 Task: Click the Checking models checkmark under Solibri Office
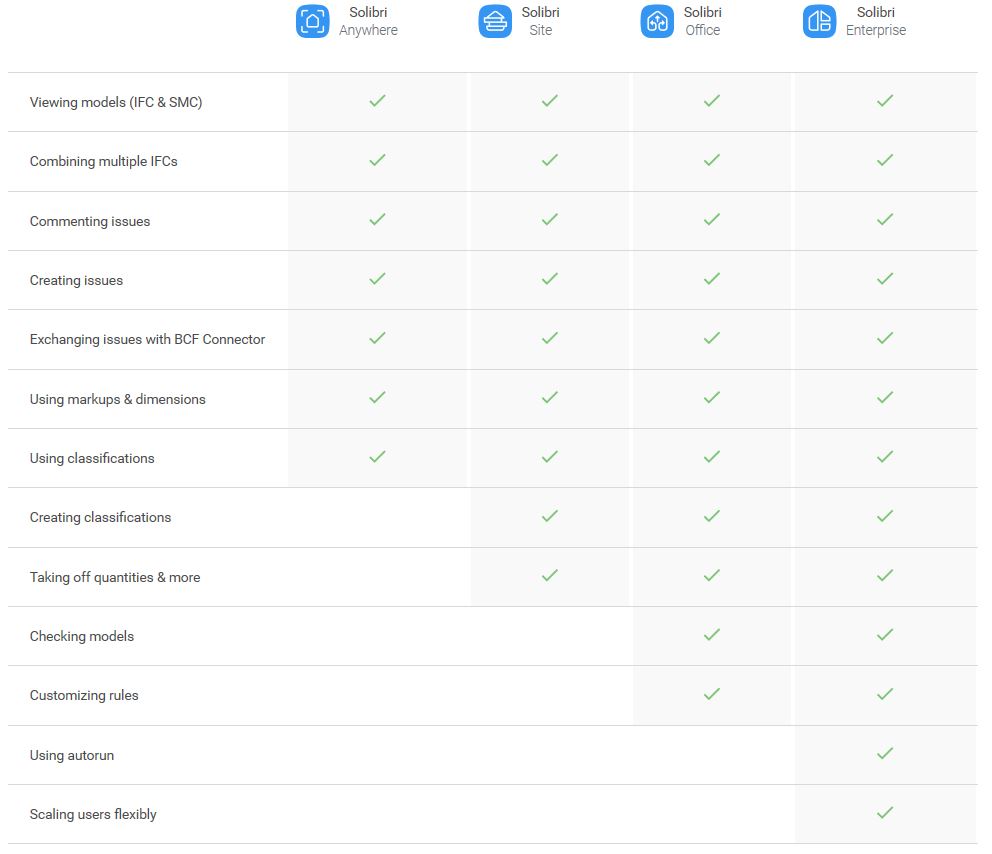coord(712,634)
